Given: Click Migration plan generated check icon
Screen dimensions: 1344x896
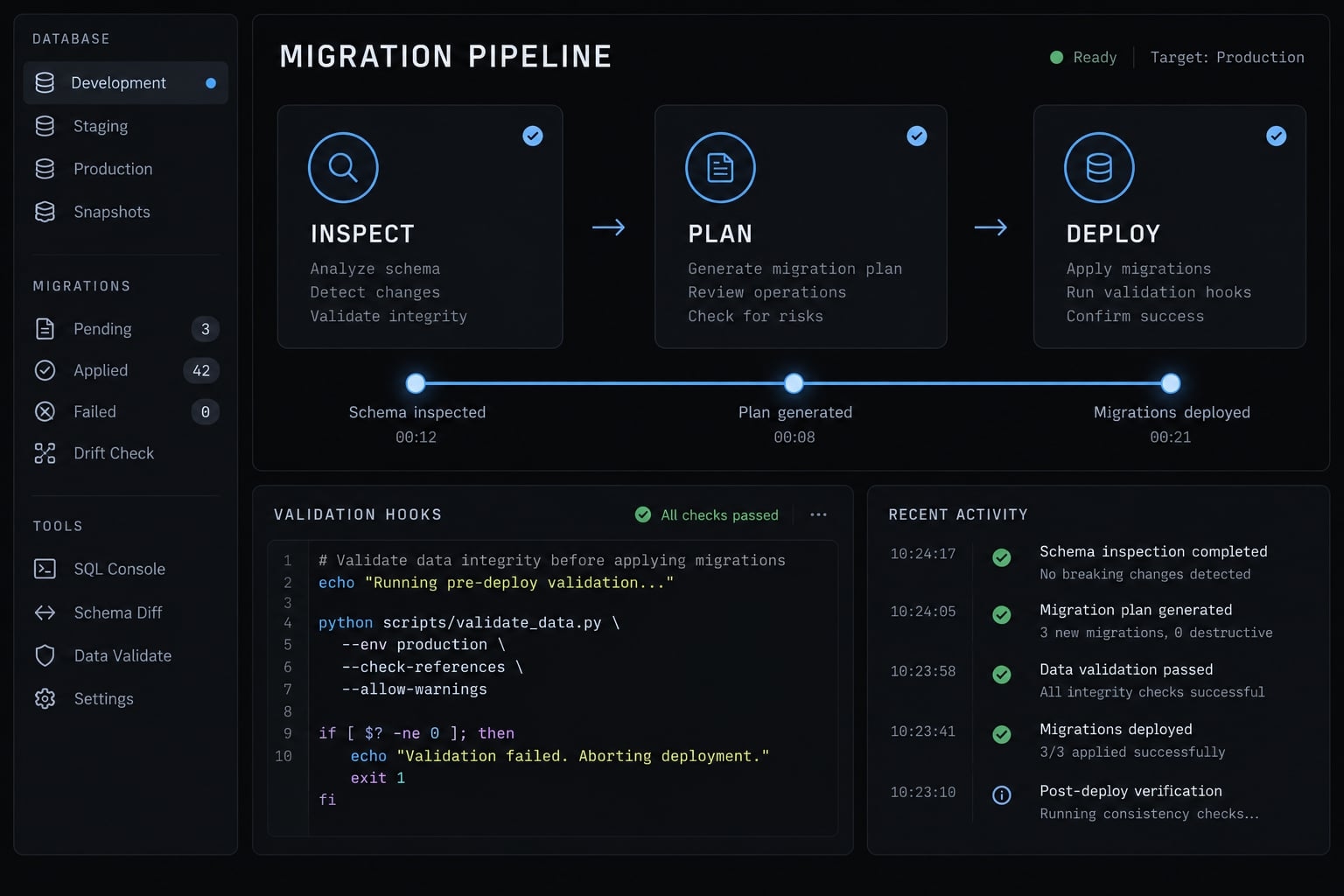Looking at the screenshot, I should (x=1002, y=615).
